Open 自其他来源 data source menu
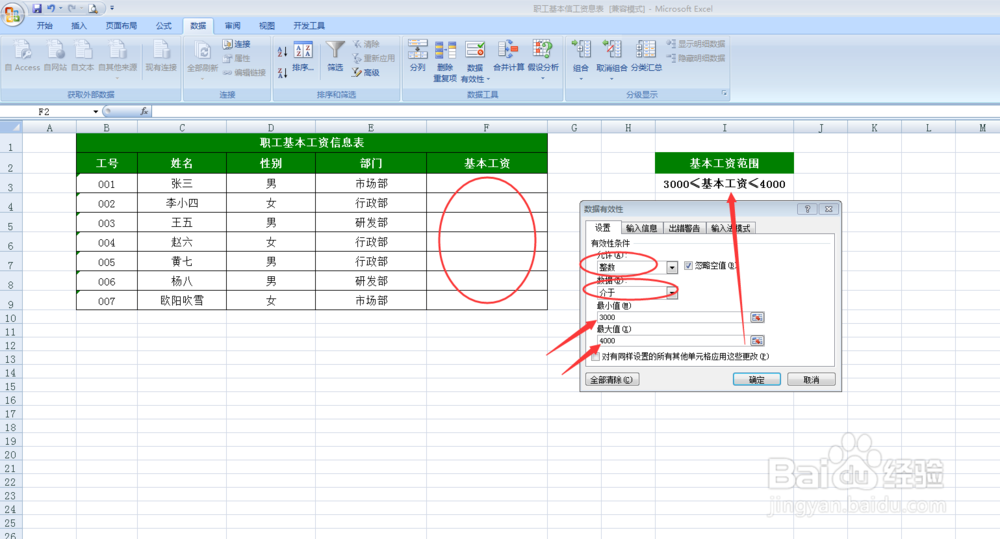 (117, 59)
